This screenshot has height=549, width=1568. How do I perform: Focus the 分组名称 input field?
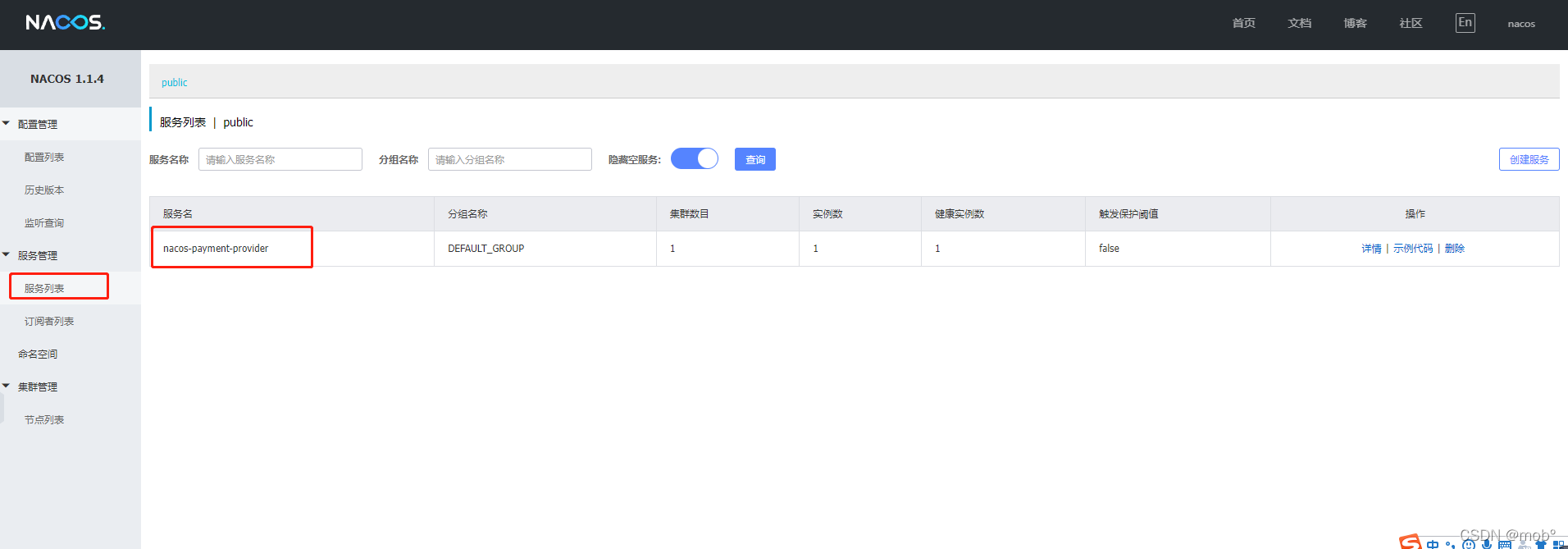pos(510,159)
